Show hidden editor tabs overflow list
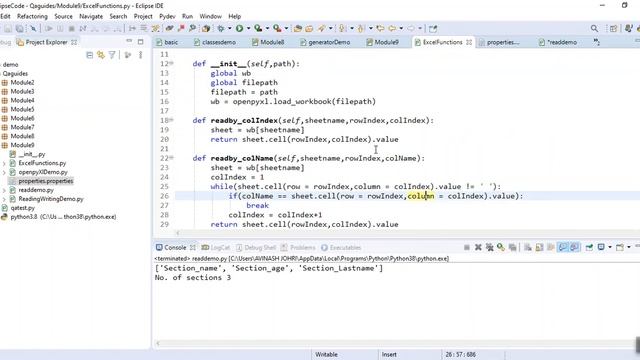Image resolution: width=640 pixels, height=360 pixels. pos(596,42)
